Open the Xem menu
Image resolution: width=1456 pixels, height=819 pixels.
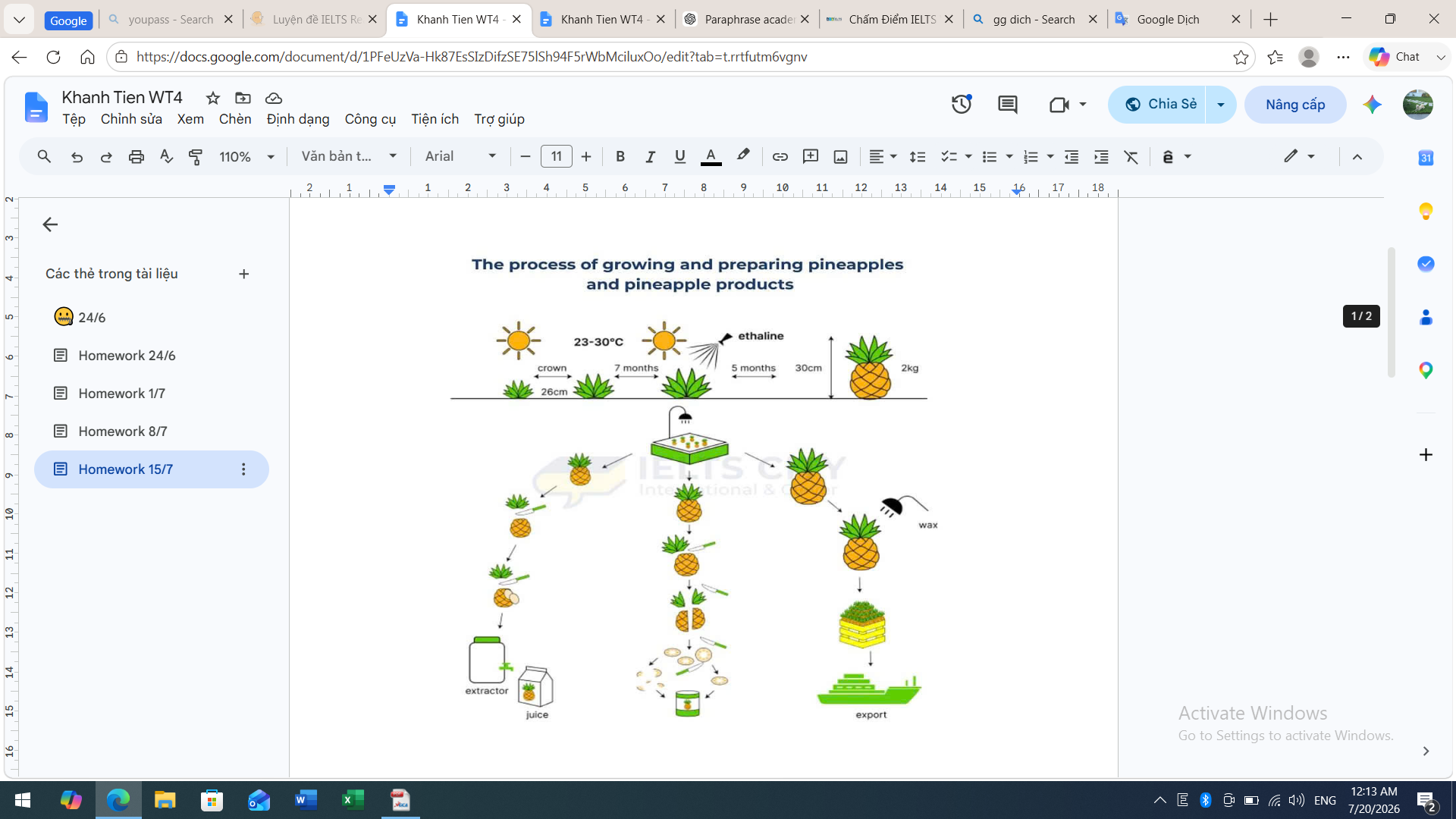pyautogui.click(x=190, y=119)
